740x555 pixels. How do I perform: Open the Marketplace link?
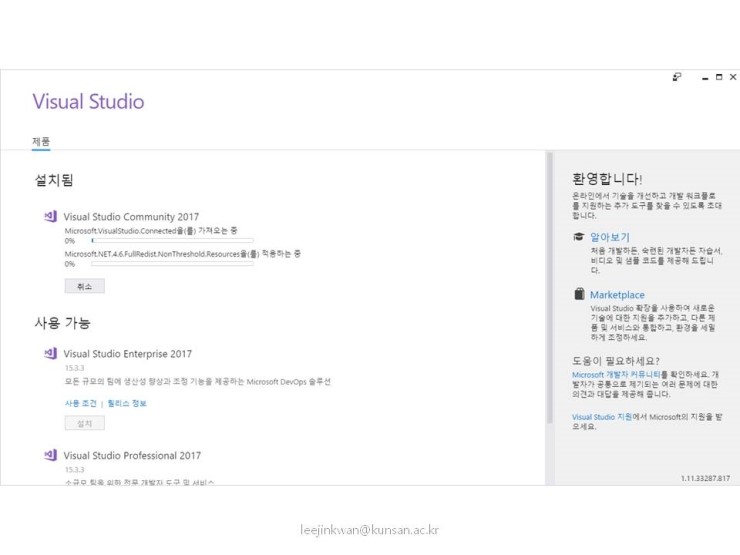click(x=617, y=294)
